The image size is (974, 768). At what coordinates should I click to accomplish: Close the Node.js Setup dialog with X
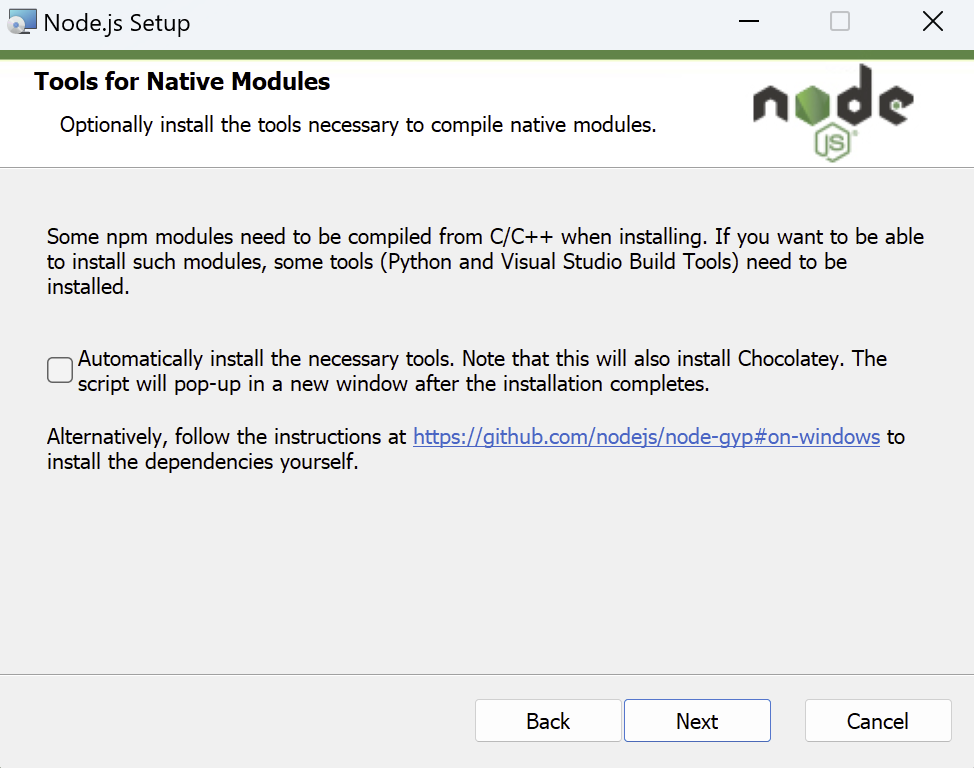pyautogui.click(x=932, y=22)
